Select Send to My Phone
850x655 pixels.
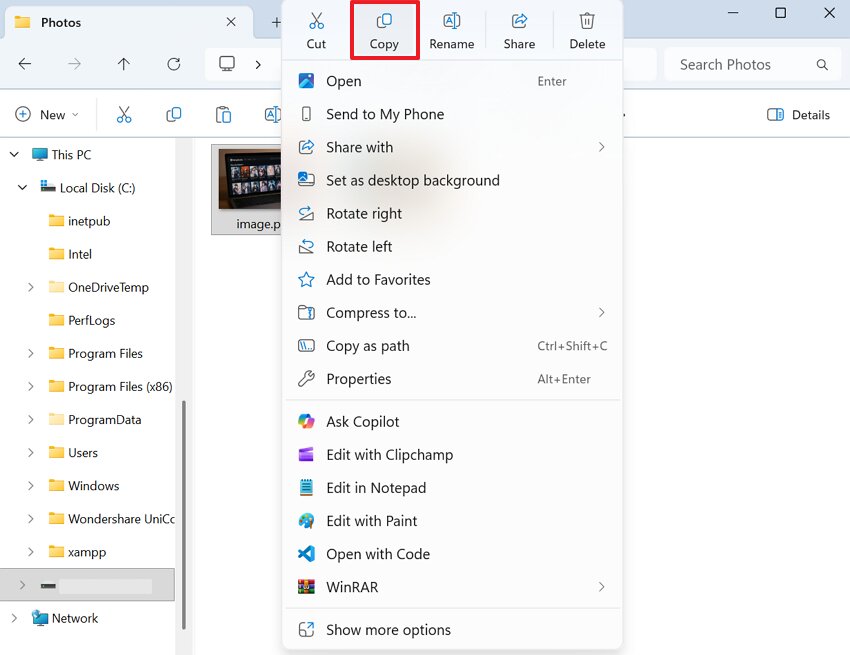(452, 114)
